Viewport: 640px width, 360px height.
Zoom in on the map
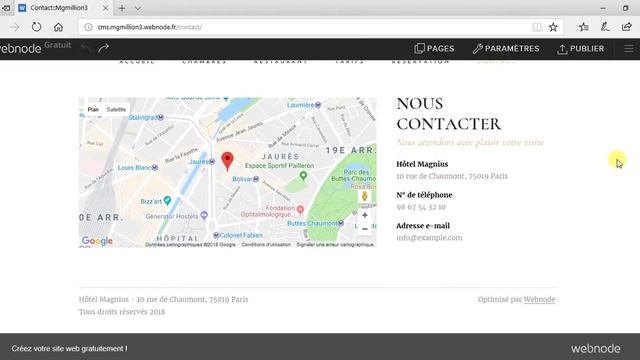(x=365, y=215)
